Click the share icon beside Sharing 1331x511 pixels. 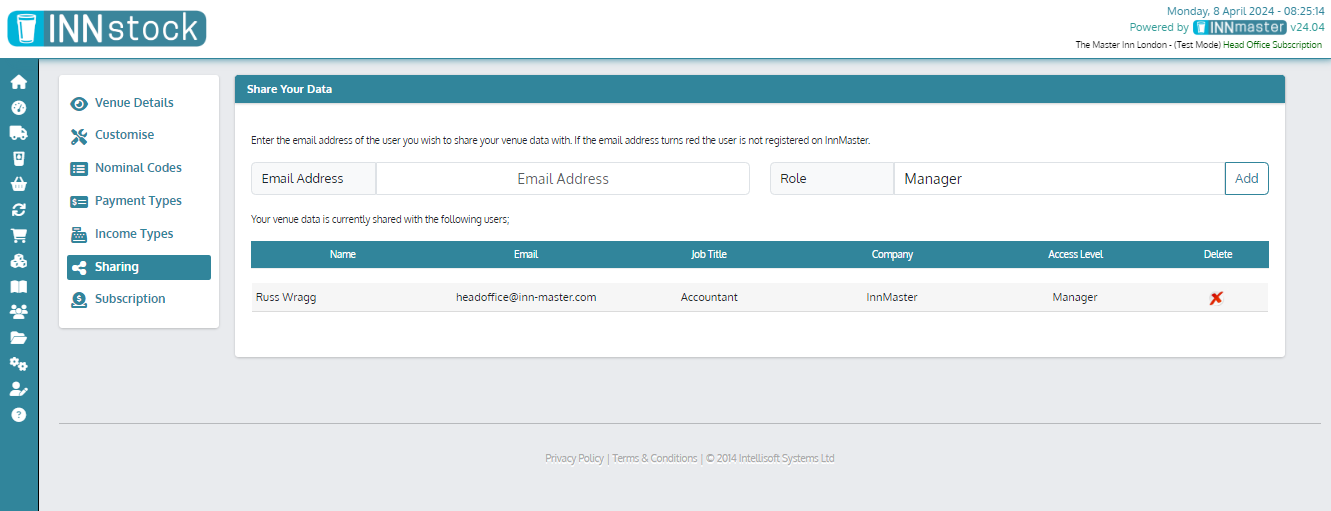click(x=79, y=267)
